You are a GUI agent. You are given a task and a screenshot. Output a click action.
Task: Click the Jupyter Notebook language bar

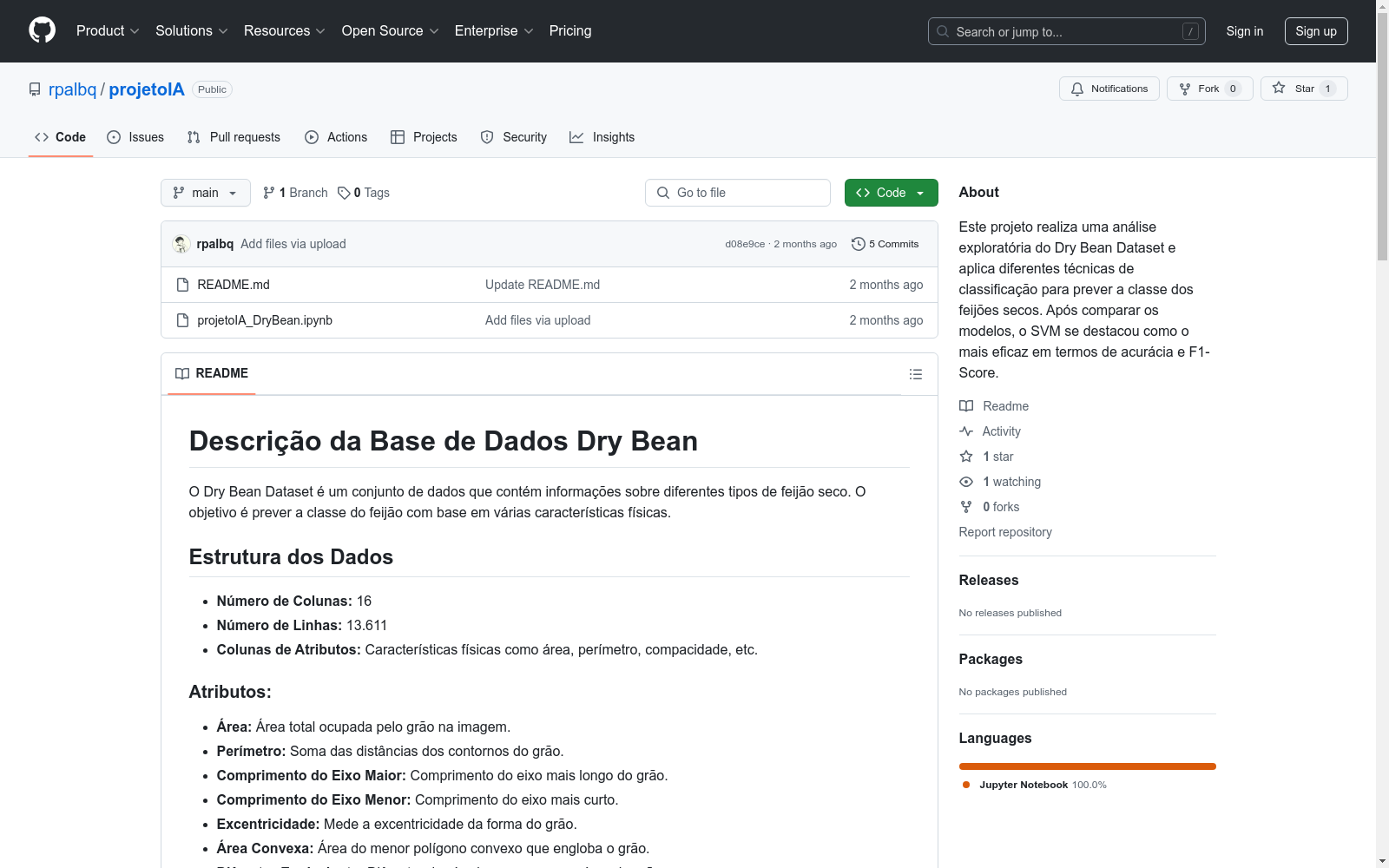(1088, 766)
